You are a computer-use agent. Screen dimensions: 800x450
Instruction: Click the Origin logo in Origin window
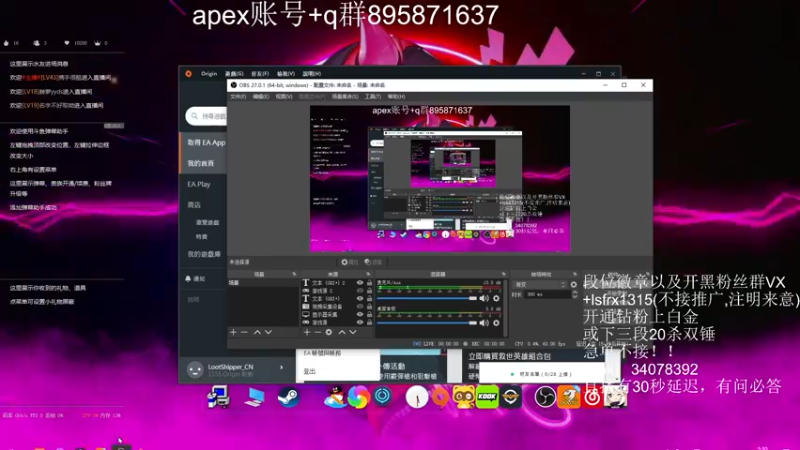189,73
